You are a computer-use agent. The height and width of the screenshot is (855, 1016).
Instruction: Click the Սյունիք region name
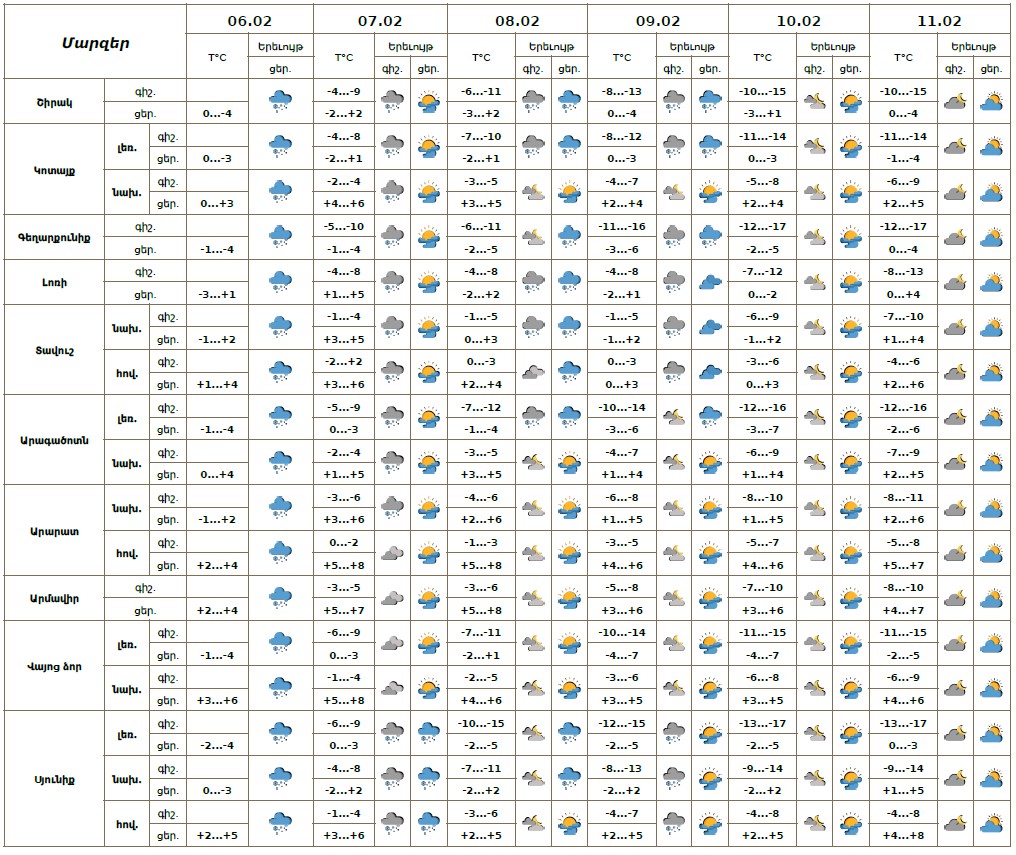click(x=54, y=778)
